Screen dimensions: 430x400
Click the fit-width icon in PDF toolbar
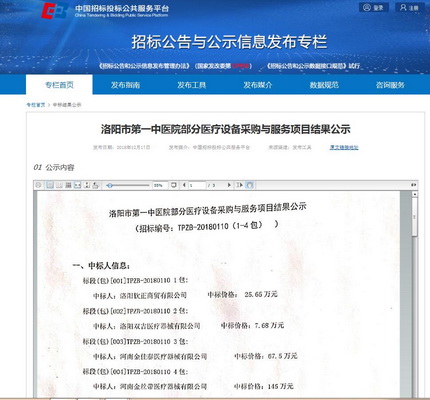pos(77,185)
